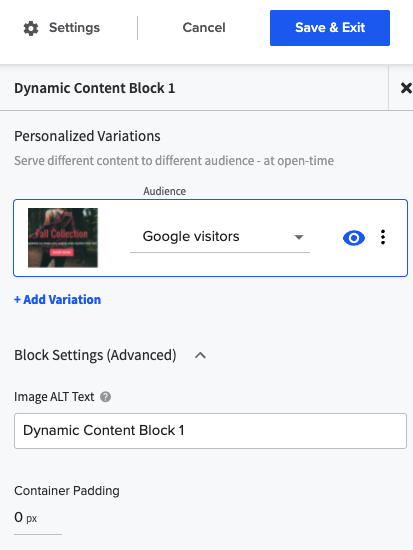Click the audience dropdown arrow
The image size is (413, 550).
[299, 237]
